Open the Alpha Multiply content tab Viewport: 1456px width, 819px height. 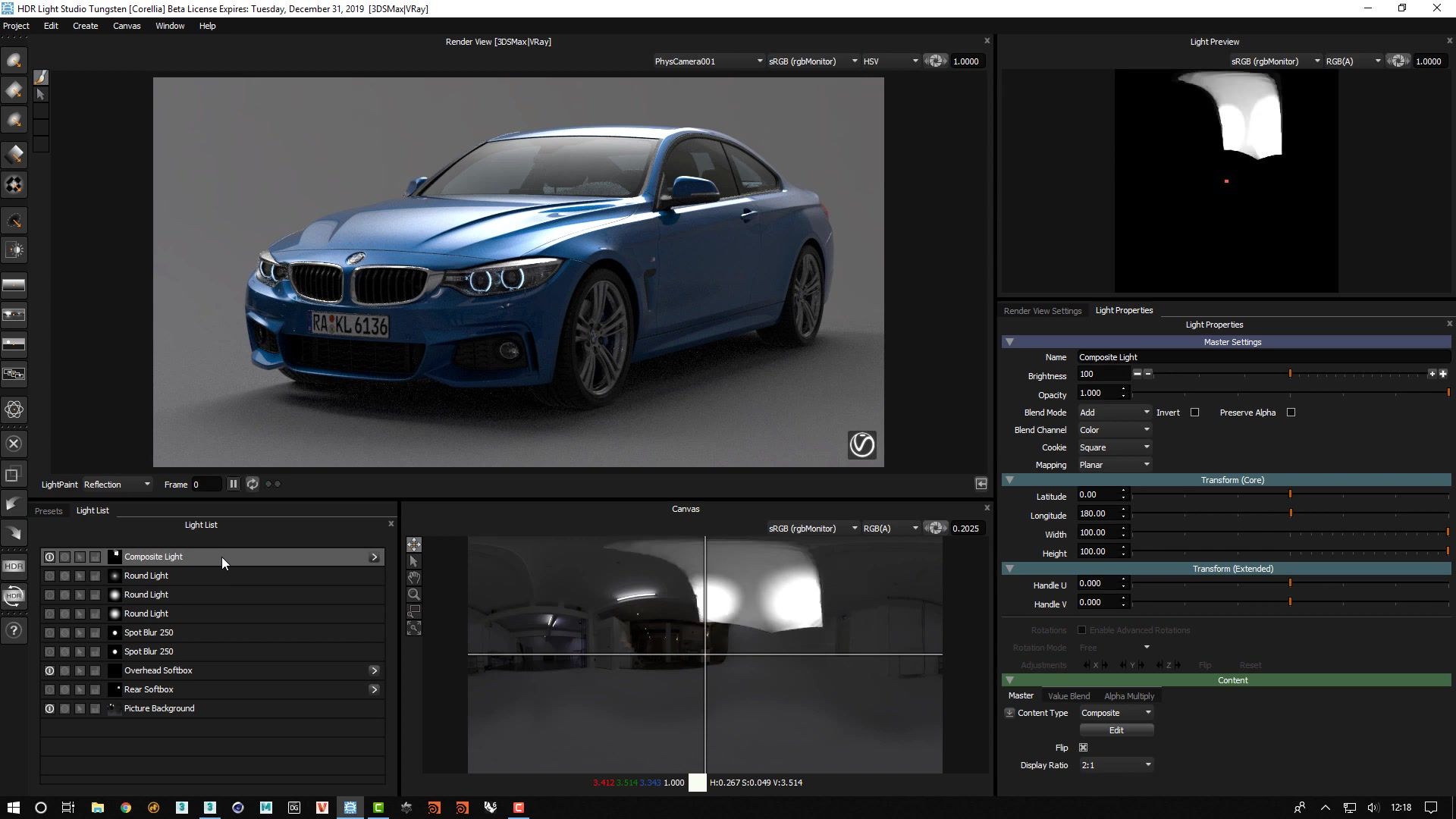tap(1129, 696)
